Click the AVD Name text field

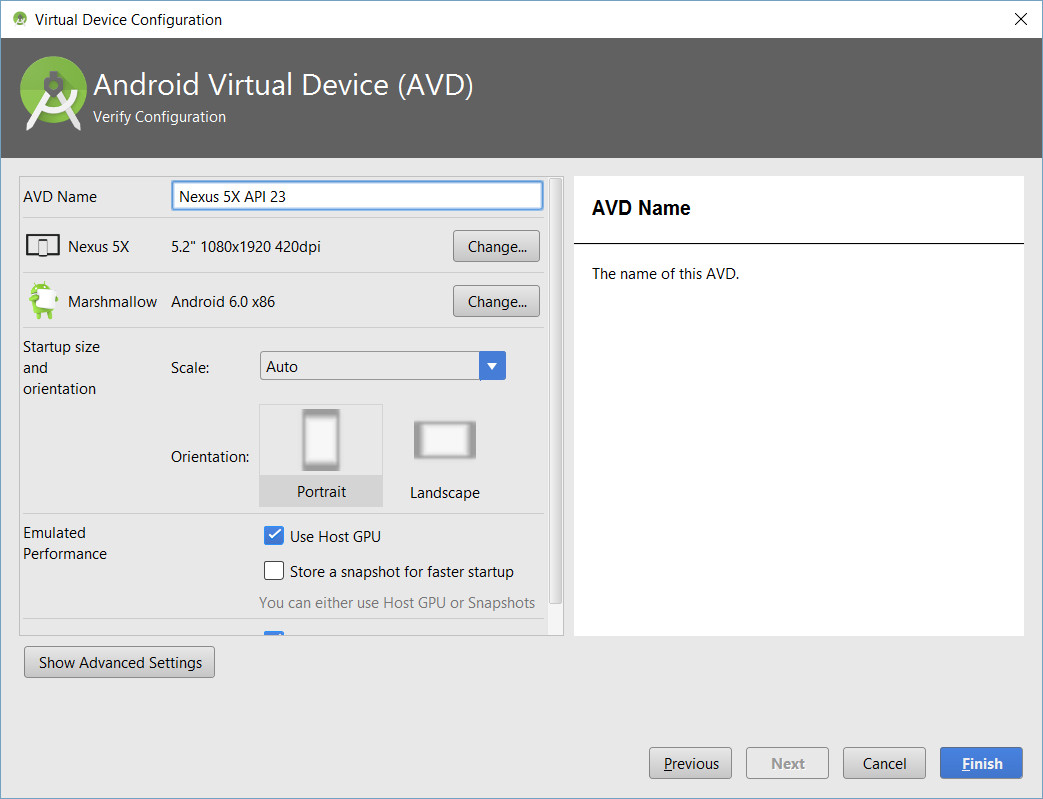(x=357, y=196)
